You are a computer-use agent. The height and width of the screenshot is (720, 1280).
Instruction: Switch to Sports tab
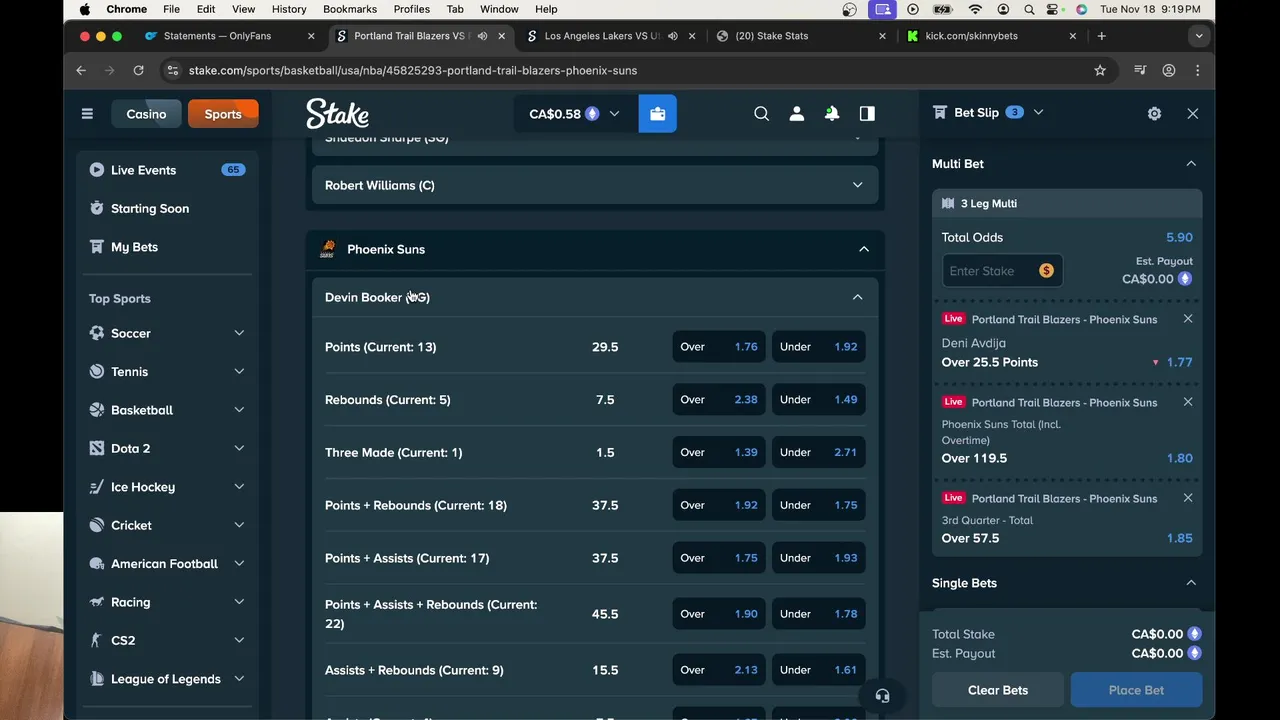point(223,114)
